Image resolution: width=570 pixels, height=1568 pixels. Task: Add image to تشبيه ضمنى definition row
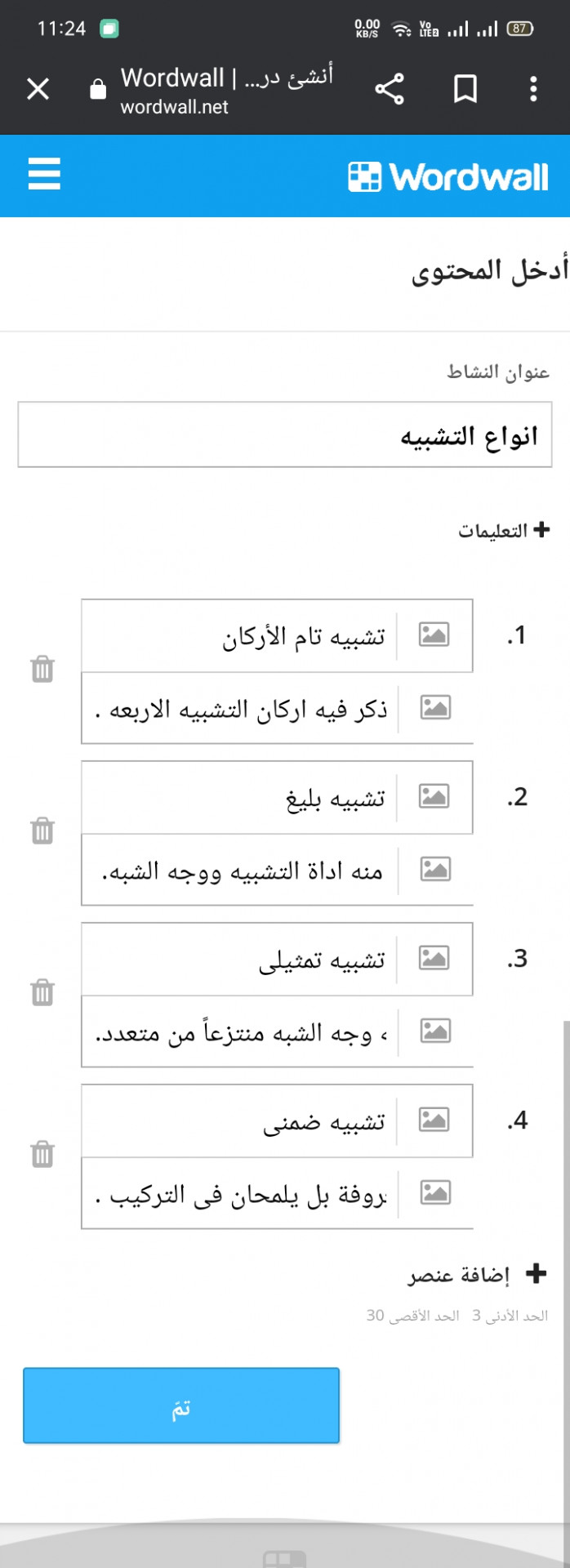[x=435, y=1193]
